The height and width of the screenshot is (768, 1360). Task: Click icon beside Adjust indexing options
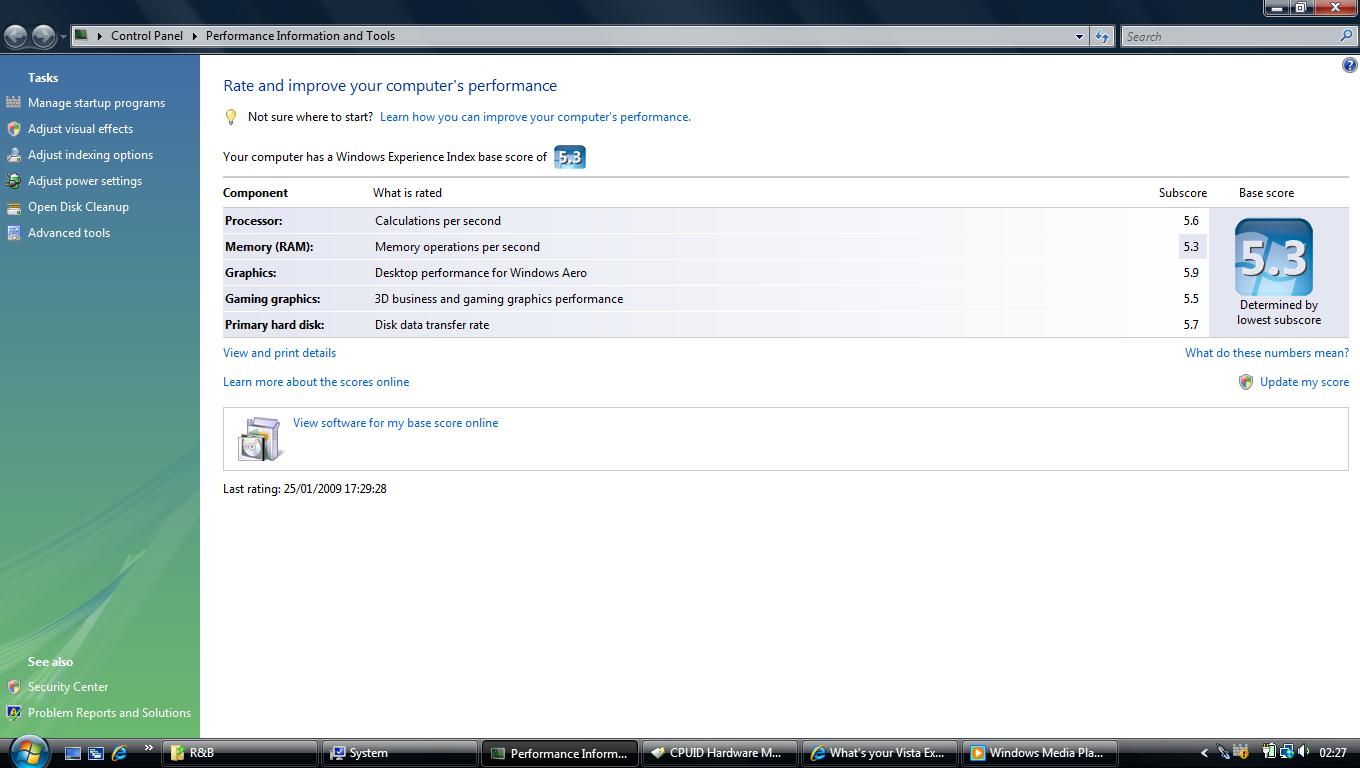point(13,155)
